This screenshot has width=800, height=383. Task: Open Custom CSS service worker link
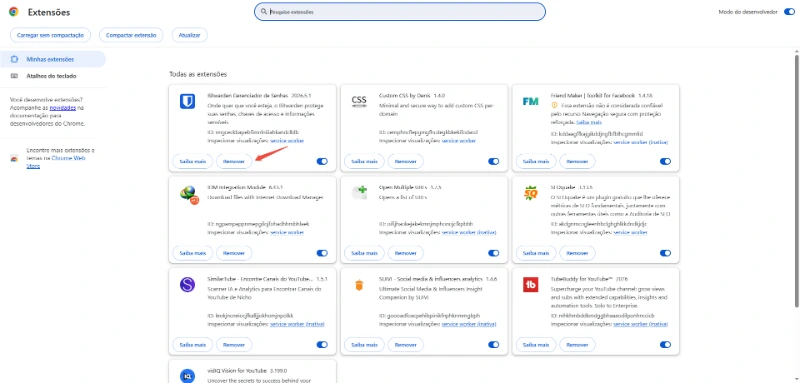(459, 140)
